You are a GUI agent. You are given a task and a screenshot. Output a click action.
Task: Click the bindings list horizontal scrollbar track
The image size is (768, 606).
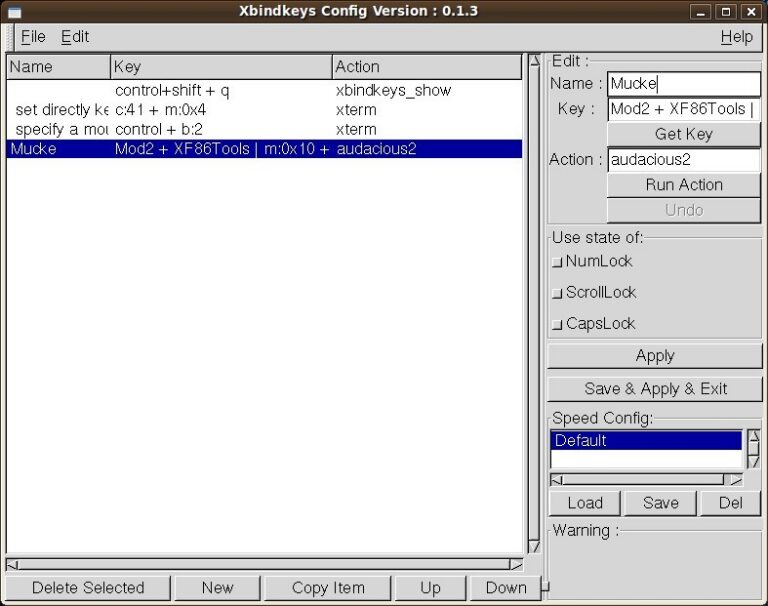(264, 564)
